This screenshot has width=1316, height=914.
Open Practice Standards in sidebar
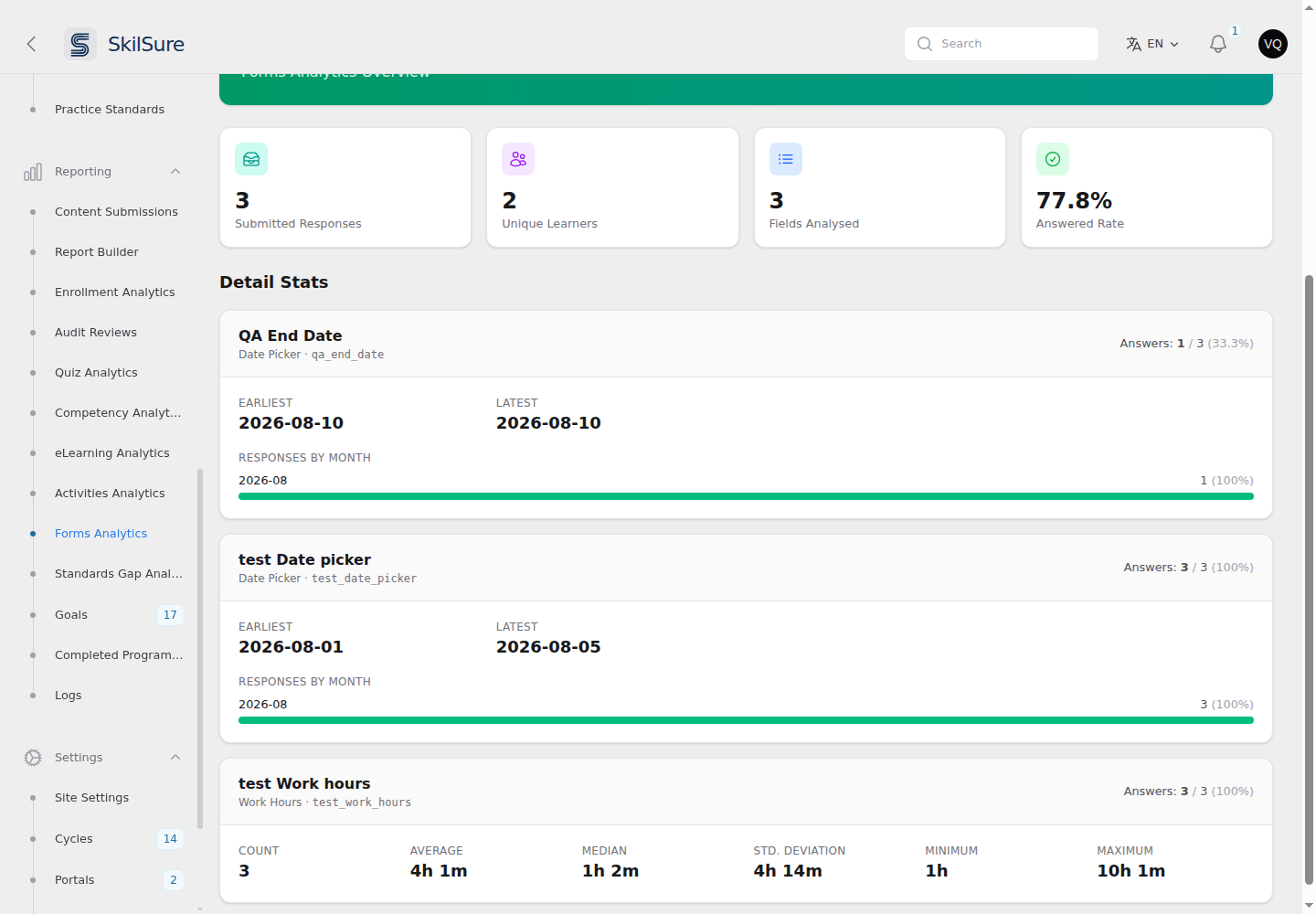[110, 110]
